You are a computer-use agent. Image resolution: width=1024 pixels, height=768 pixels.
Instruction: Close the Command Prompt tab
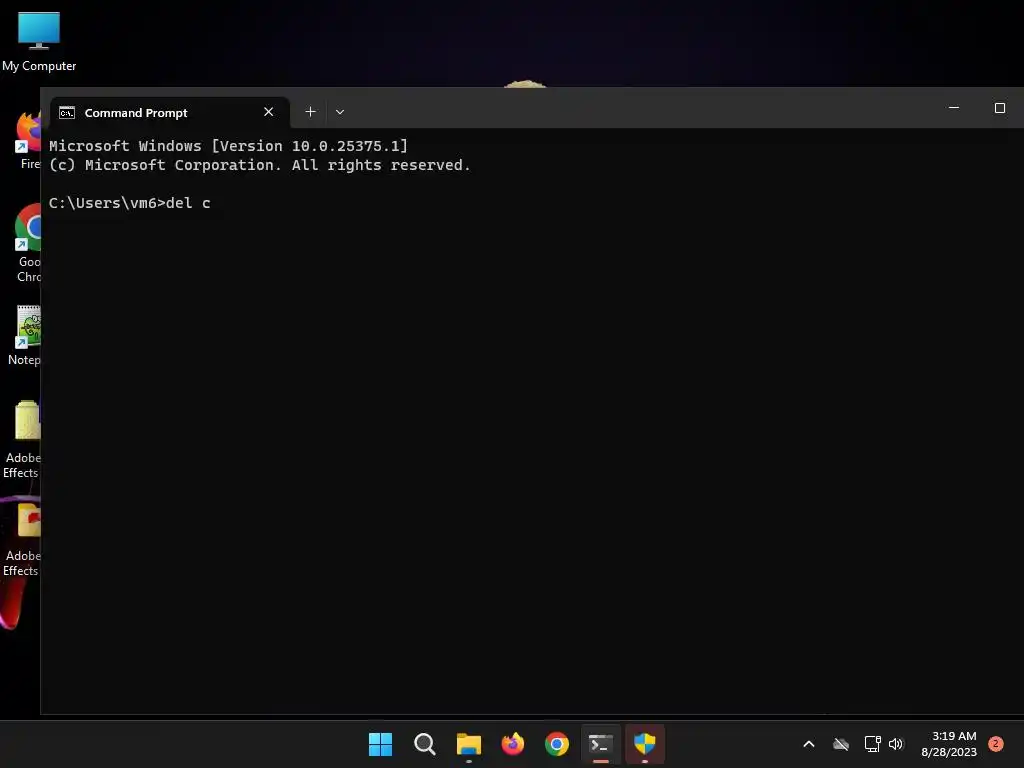pyautogui.click(x=268, y=112)
